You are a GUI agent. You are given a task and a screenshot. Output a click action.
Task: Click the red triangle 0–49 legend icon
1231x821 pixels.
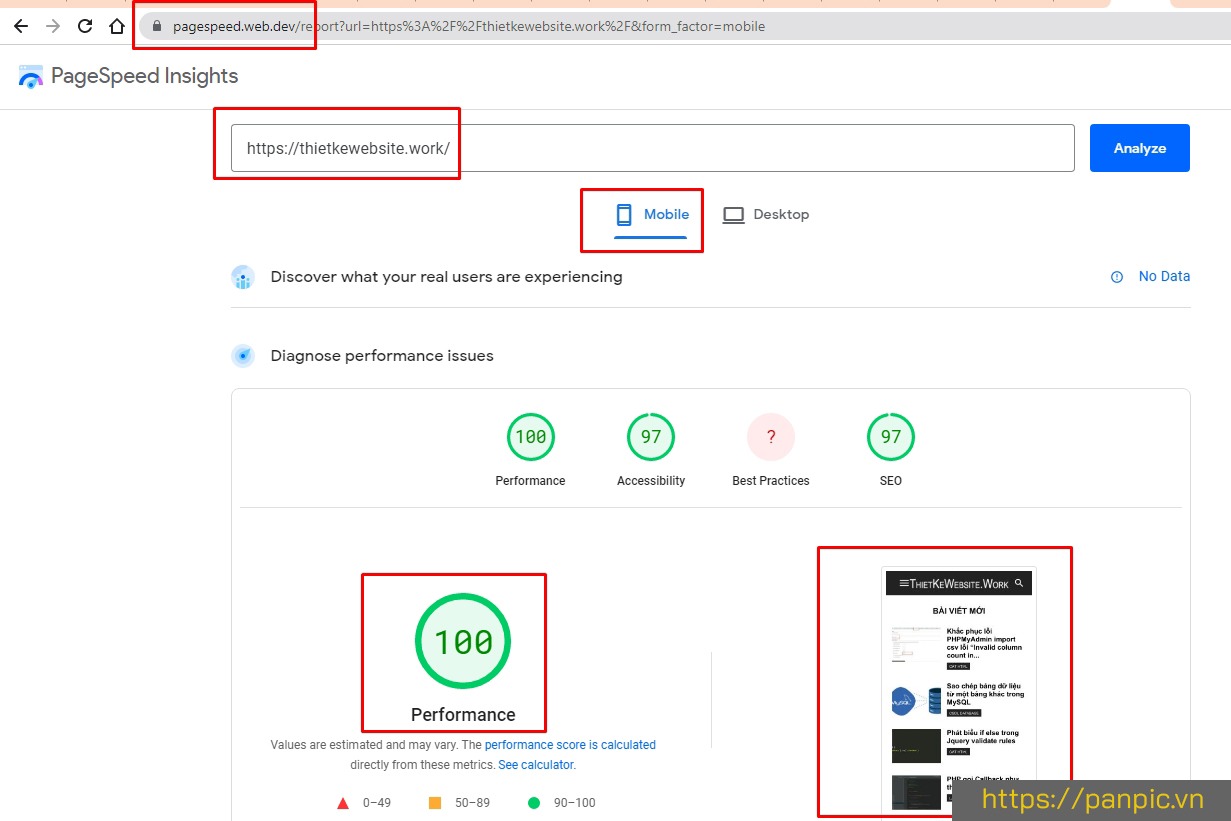pyautogui.click(x=343, y=803)
